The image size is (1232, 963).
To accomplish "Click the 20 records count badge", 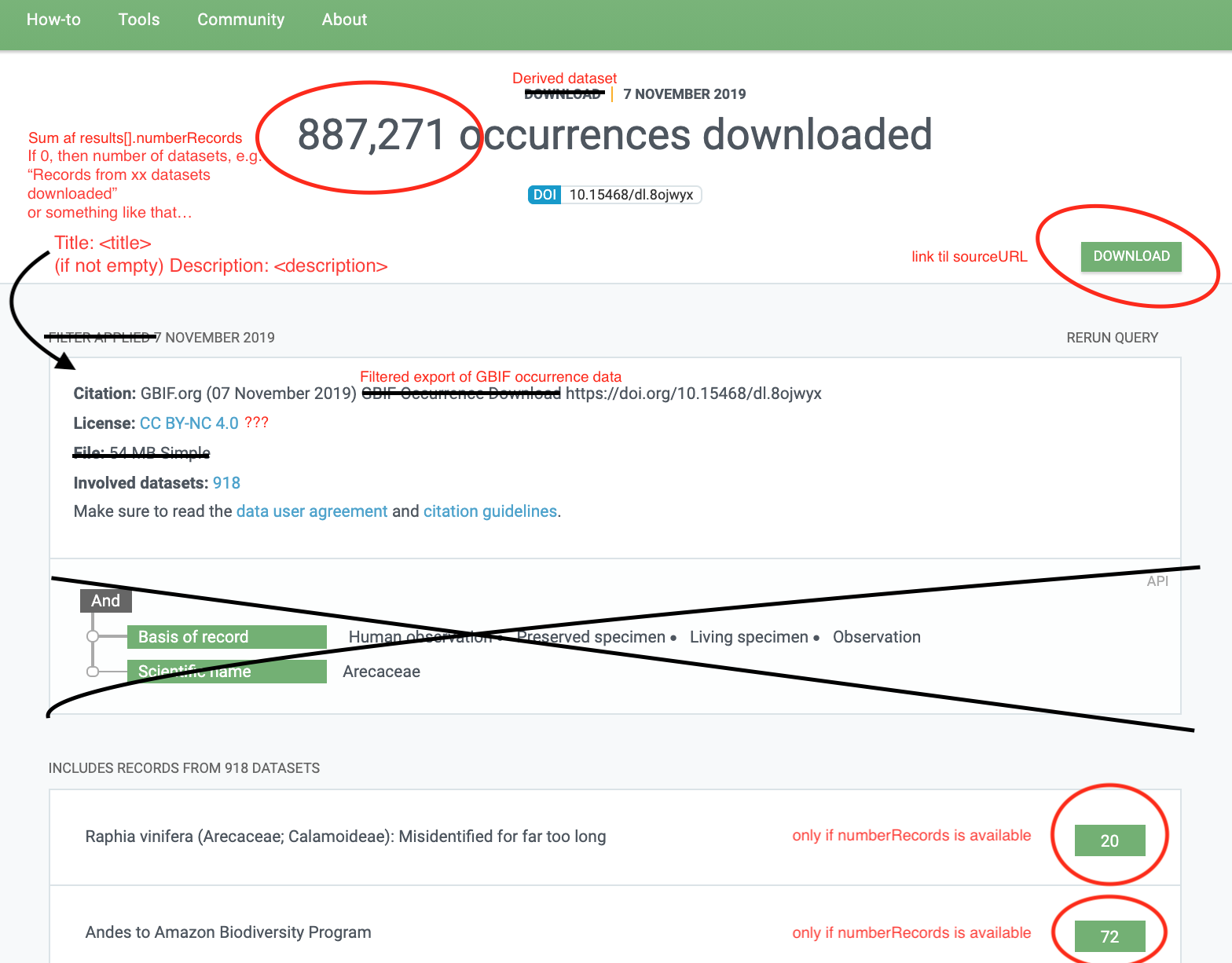I will [x=1109, y=840].
